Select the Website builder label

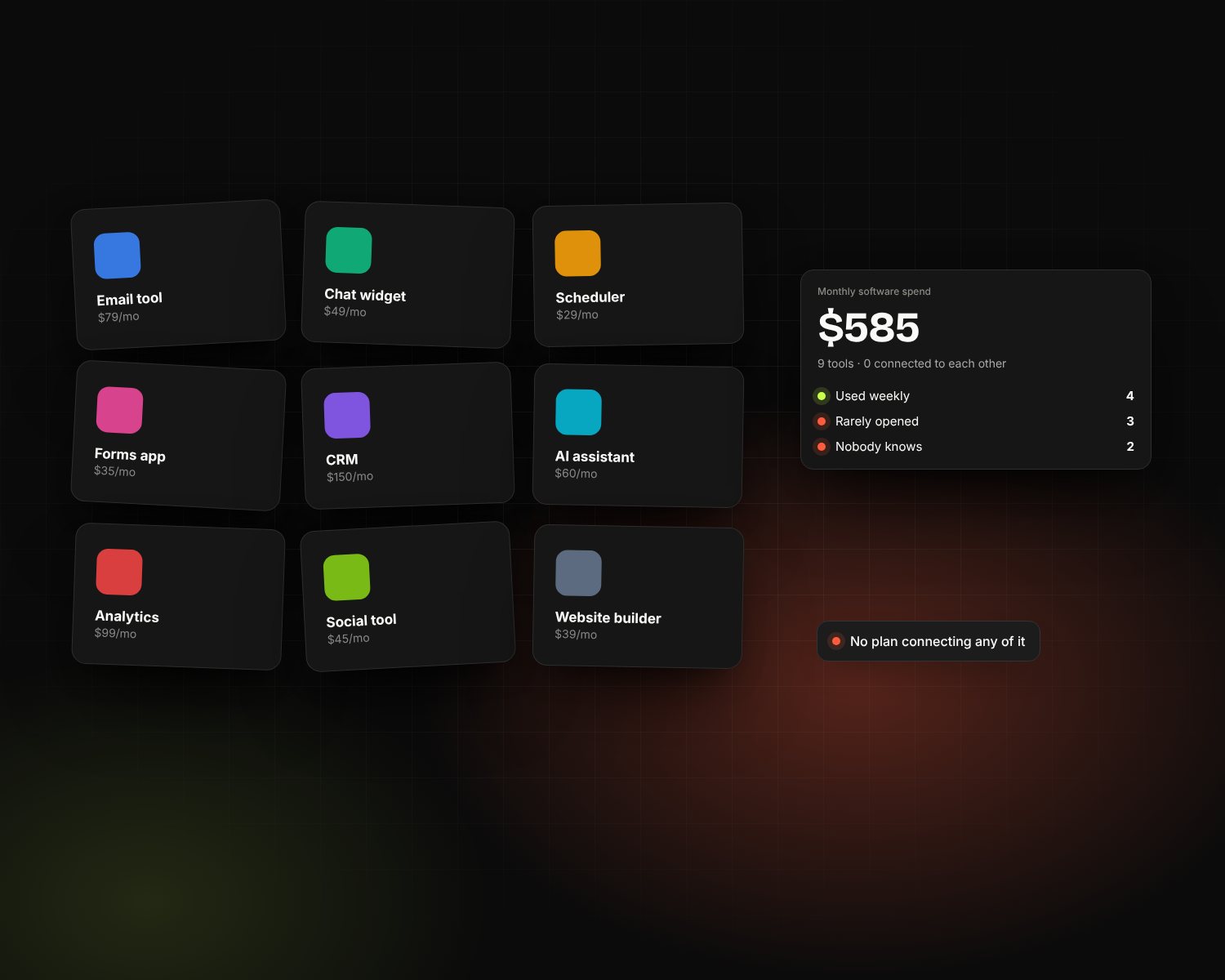coord(608,618)
